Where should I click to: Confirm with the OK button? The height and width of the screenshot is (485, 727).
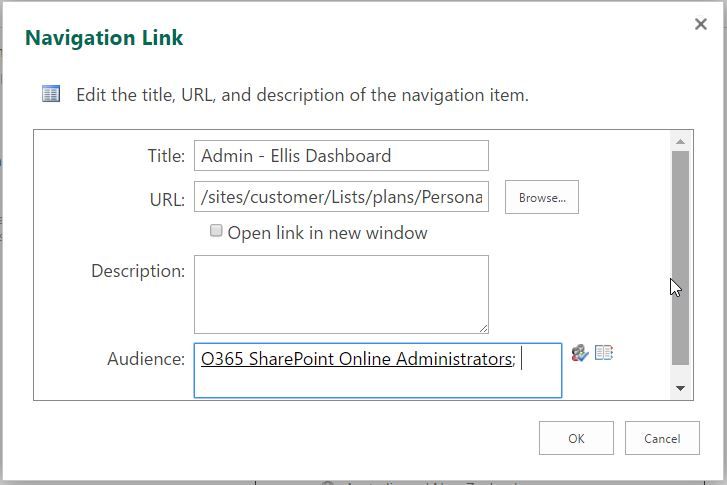(x=576, y=438)
